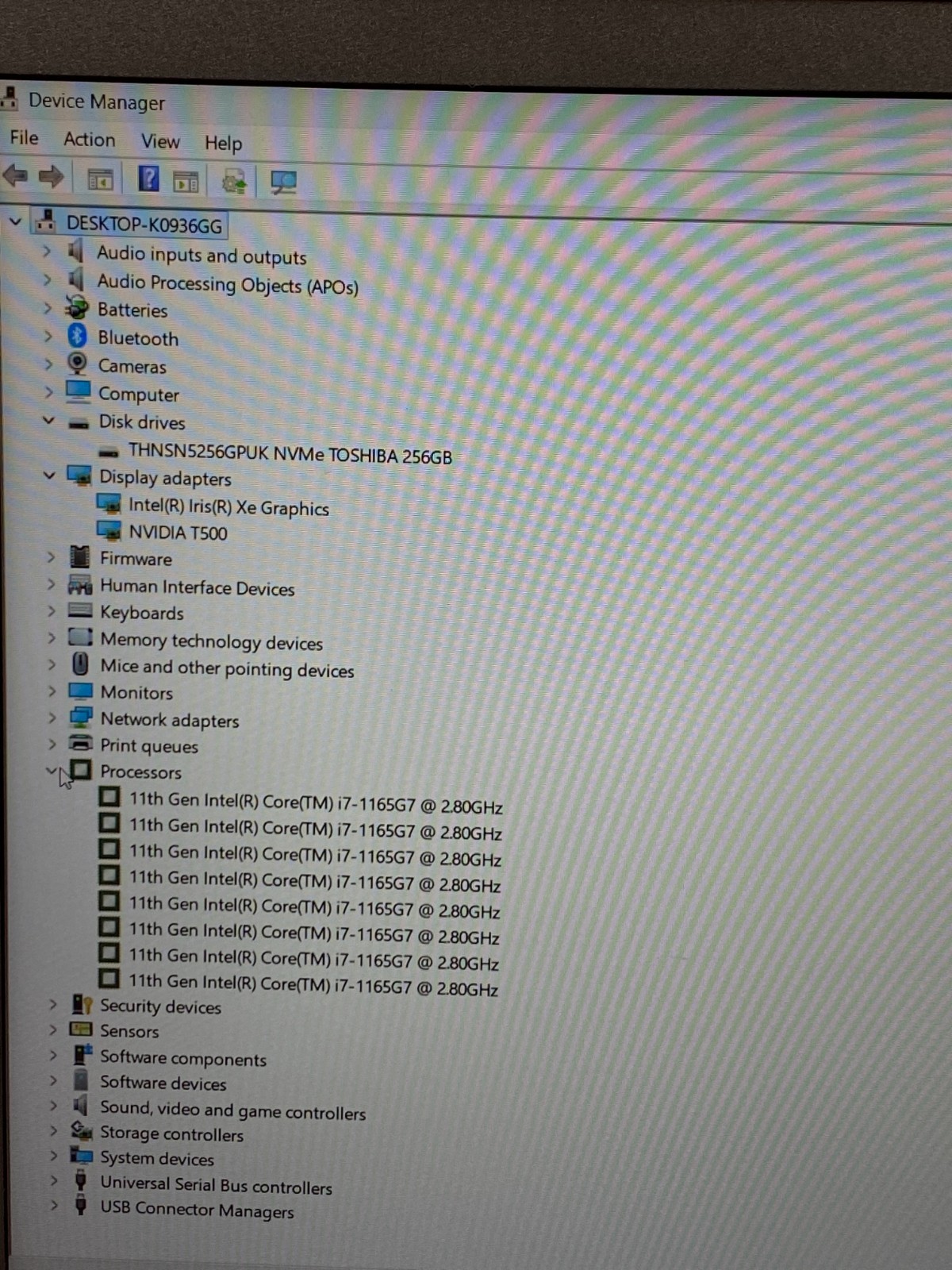Collapse the Display adapters category
The height and width of the screenshot is (1270, 952).
pyautogui.click(x=49, y=475)
